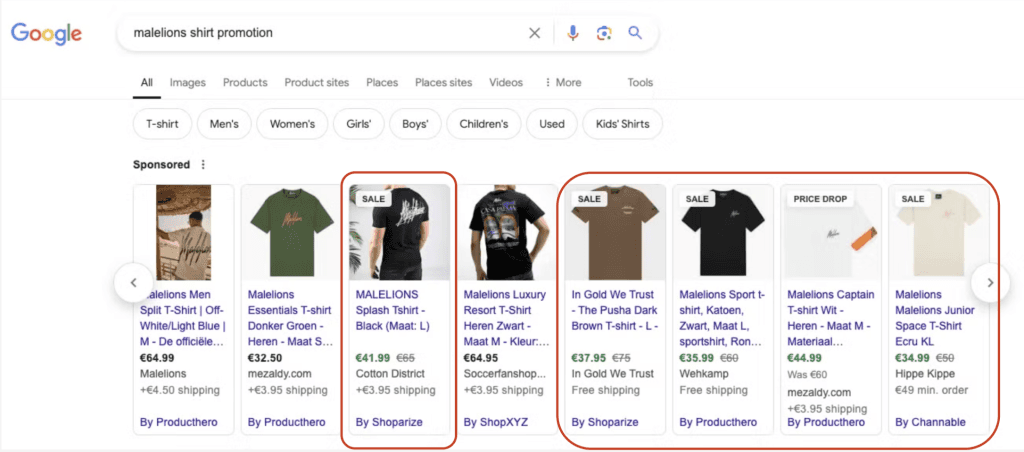Click By Shoparize under In Gold We Trust
Screen dimensions: 1024x452
[x=605, y=422]
